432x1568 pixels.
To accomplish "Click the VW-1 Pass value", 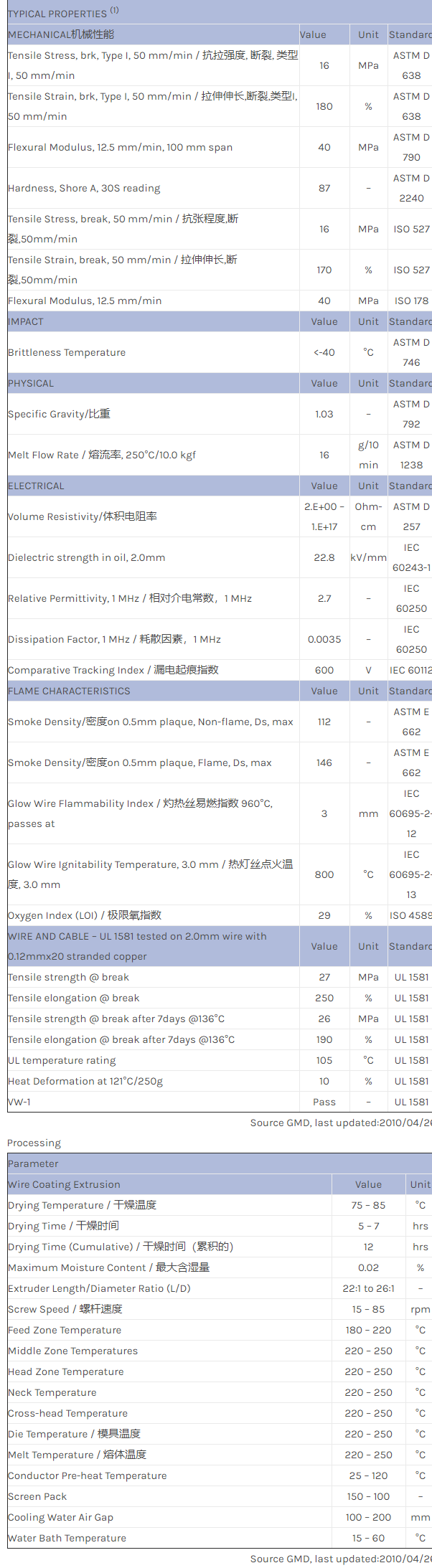I will (x=324, y=1102).
